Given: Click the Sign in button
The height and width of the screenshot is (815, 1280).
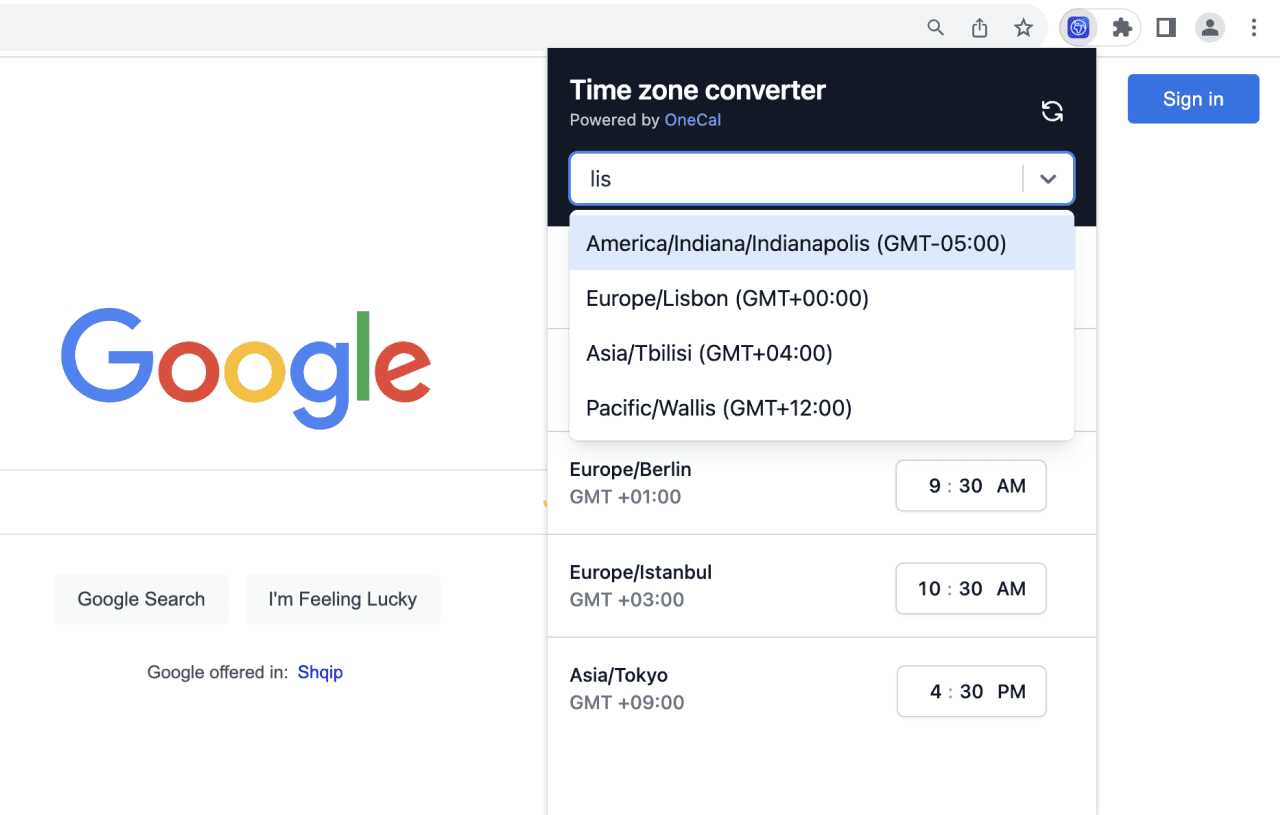Looking at the screenshot, I should click(1193, 99).
